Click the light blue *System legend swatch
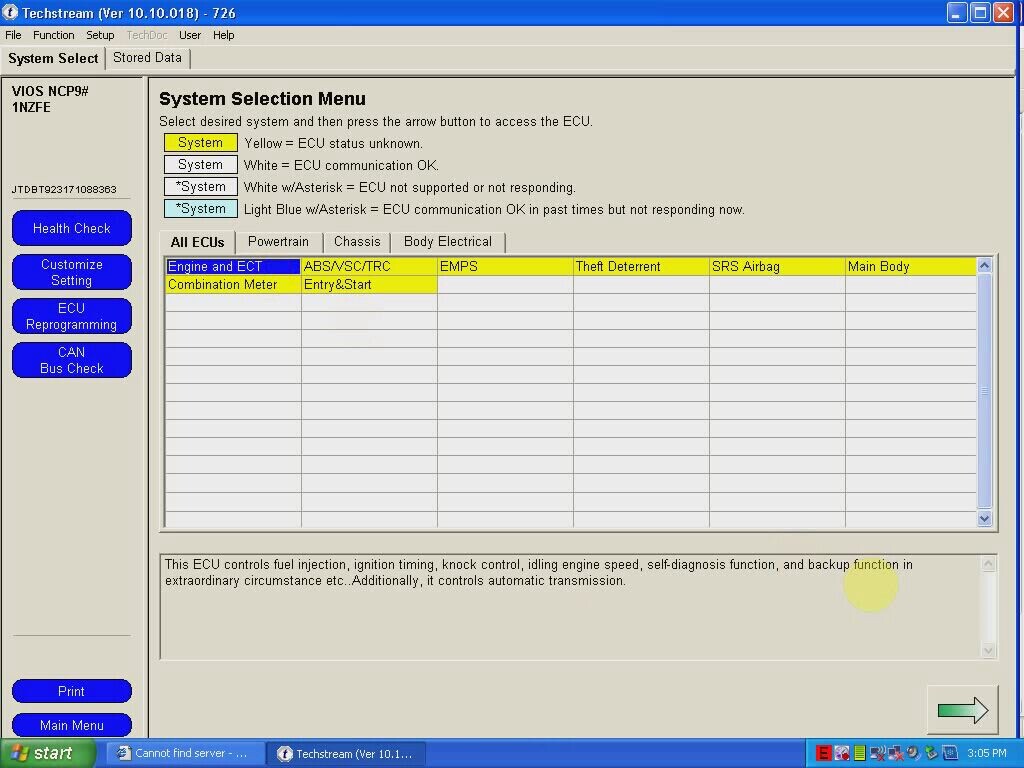Screen dimensions: 1024x768 point(200,208)
